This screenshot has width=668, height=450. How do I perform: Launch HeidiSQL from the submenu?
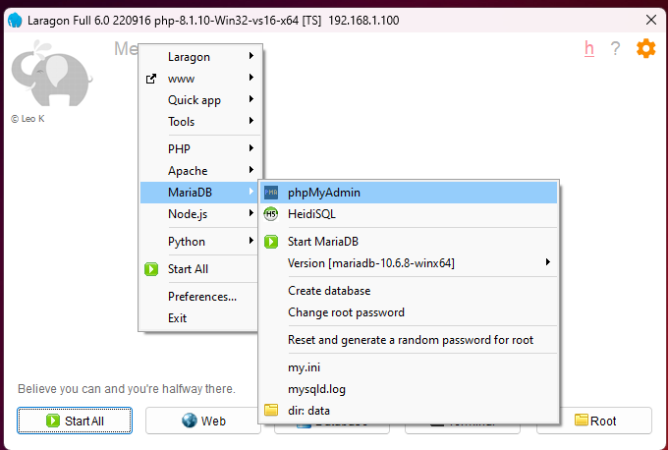(x=408, y=214)
